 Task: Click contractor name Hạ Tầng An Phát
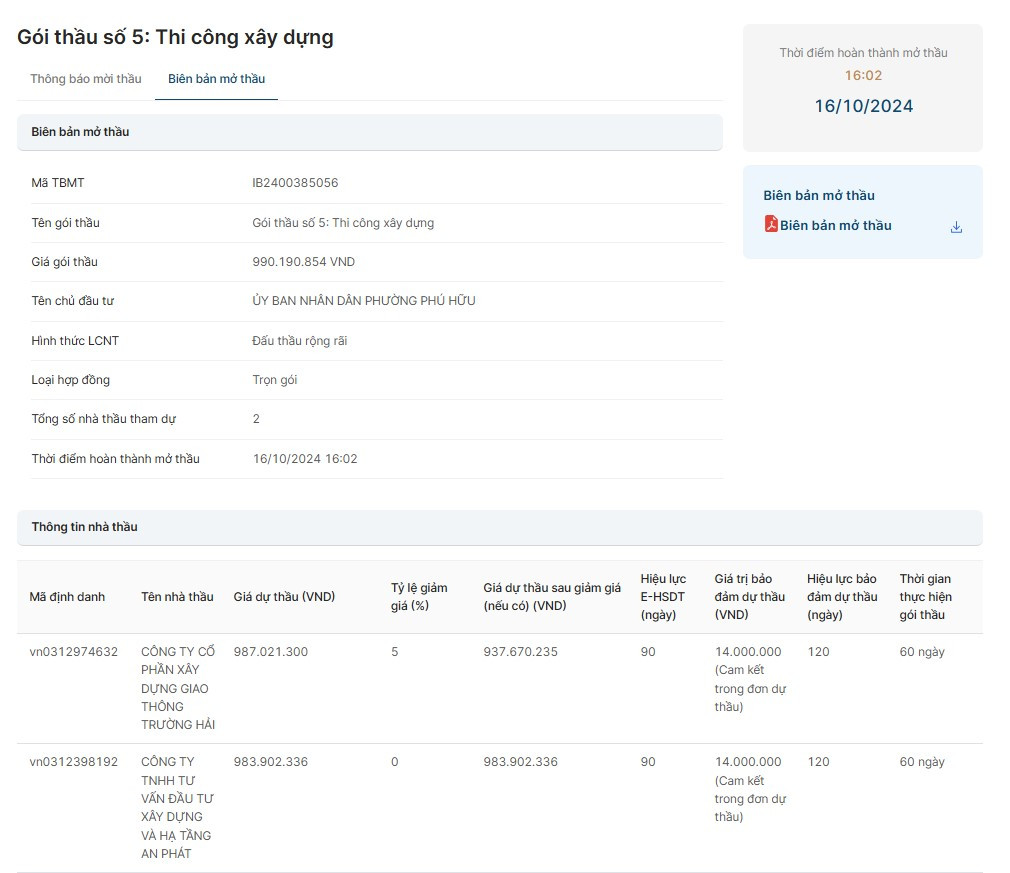click(176, 808)
